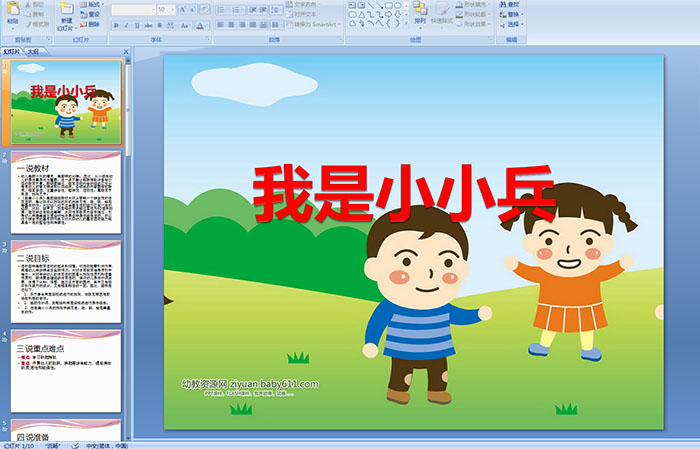Click the Reset (重设) slide button
The image size is (700, 449).
point(91,14)
